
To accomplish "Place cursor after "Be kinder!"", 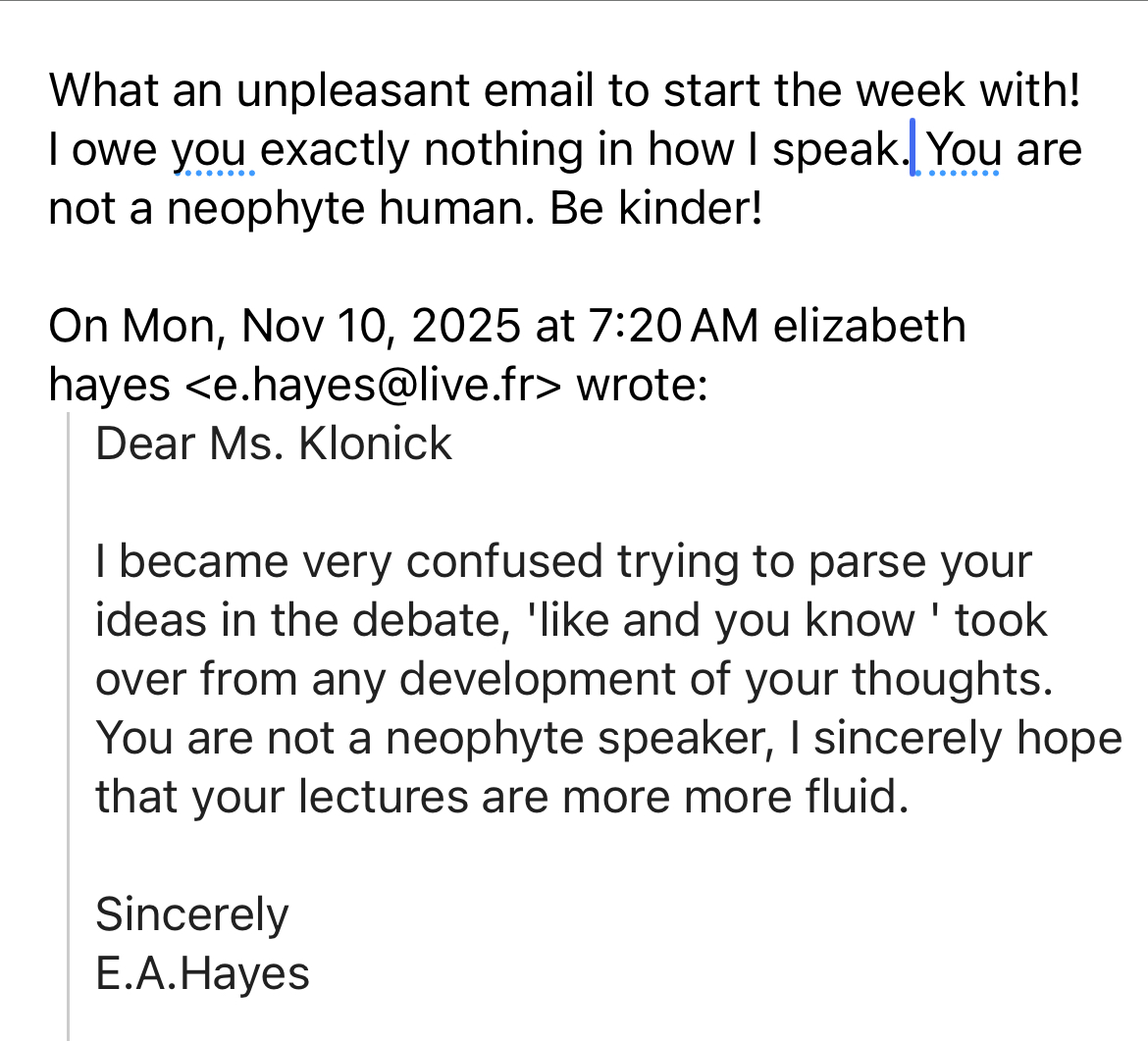I will point(763,210).
